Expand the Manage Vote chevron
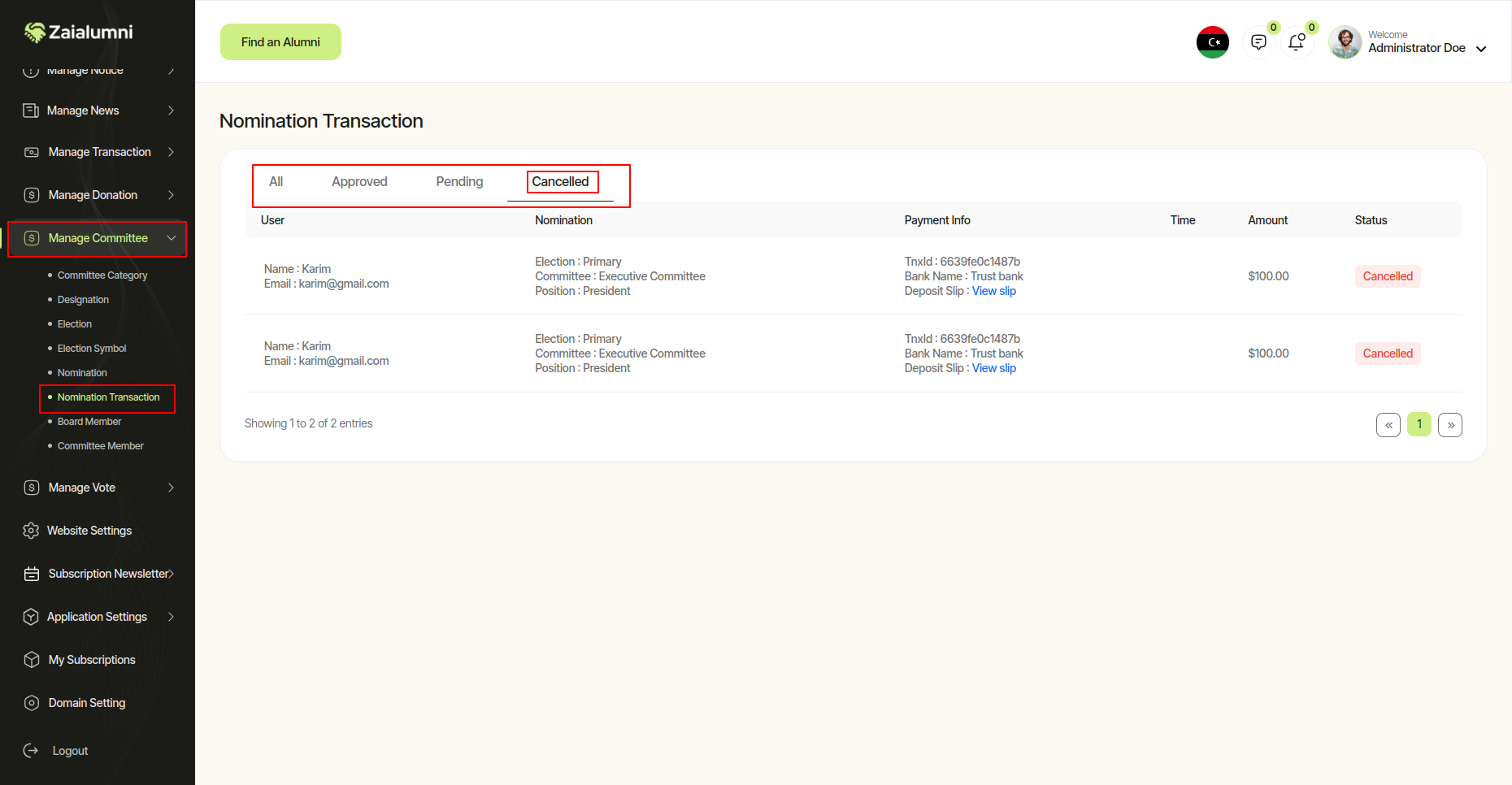 [x=171, y=488]
